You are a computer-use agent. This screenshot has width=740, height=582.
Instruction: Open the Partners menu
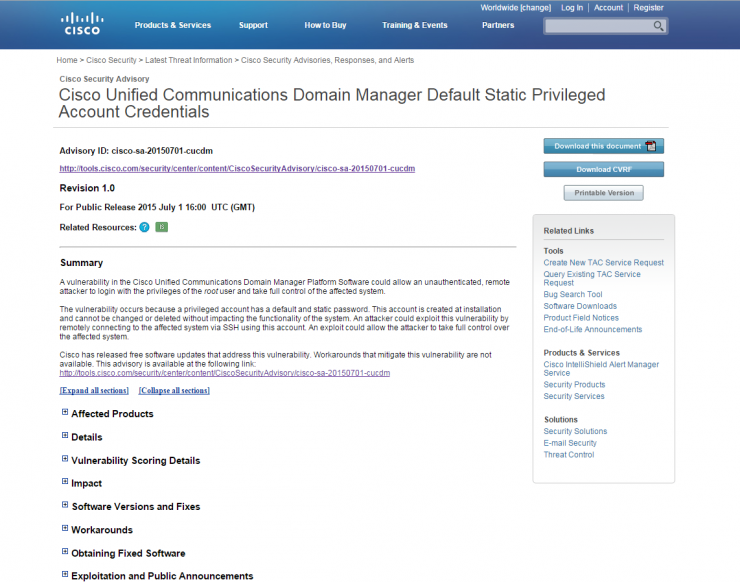click(x=498, y=25)
